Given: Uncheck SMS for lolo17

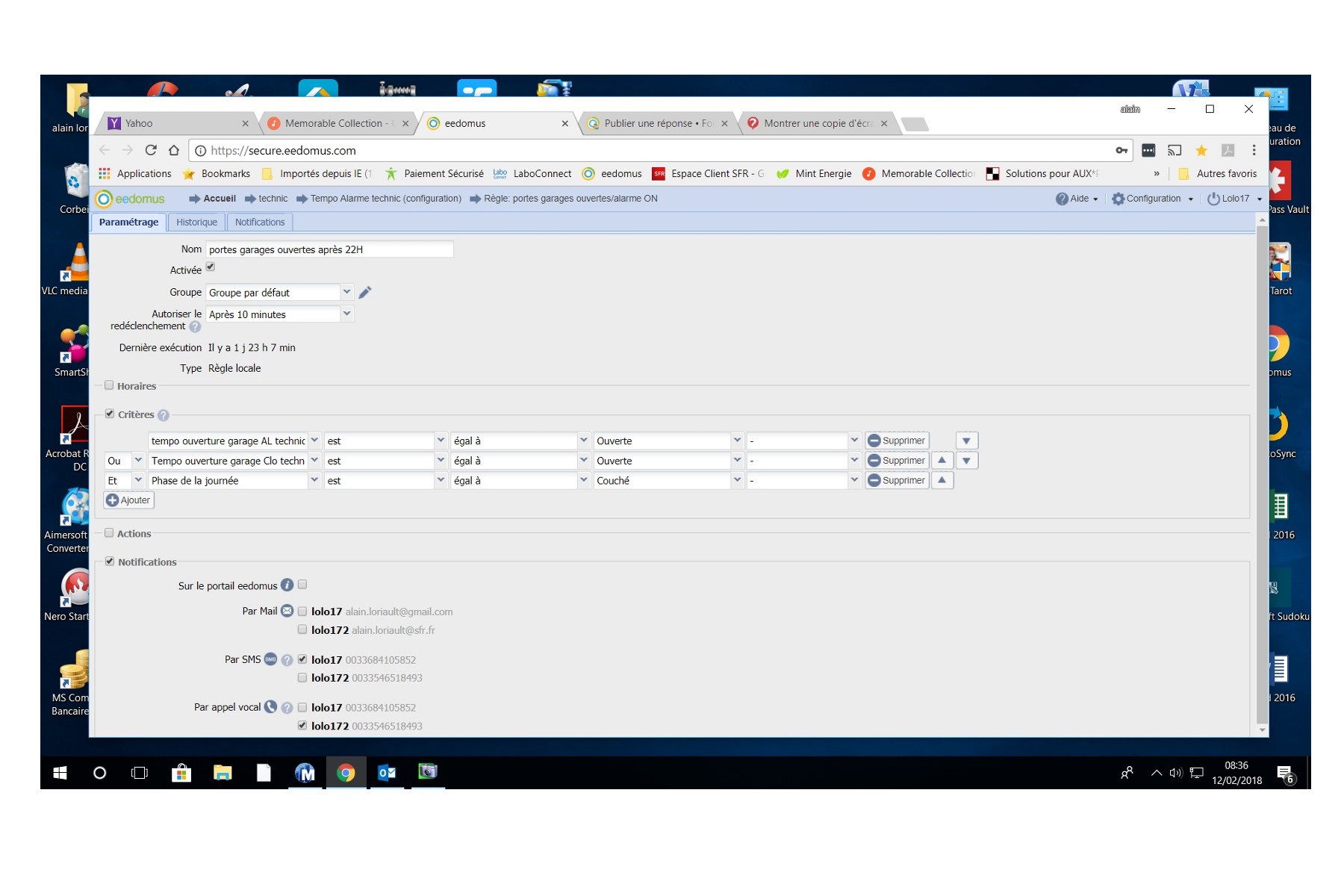Looking at the screenshot, I should tap(302, 659).
